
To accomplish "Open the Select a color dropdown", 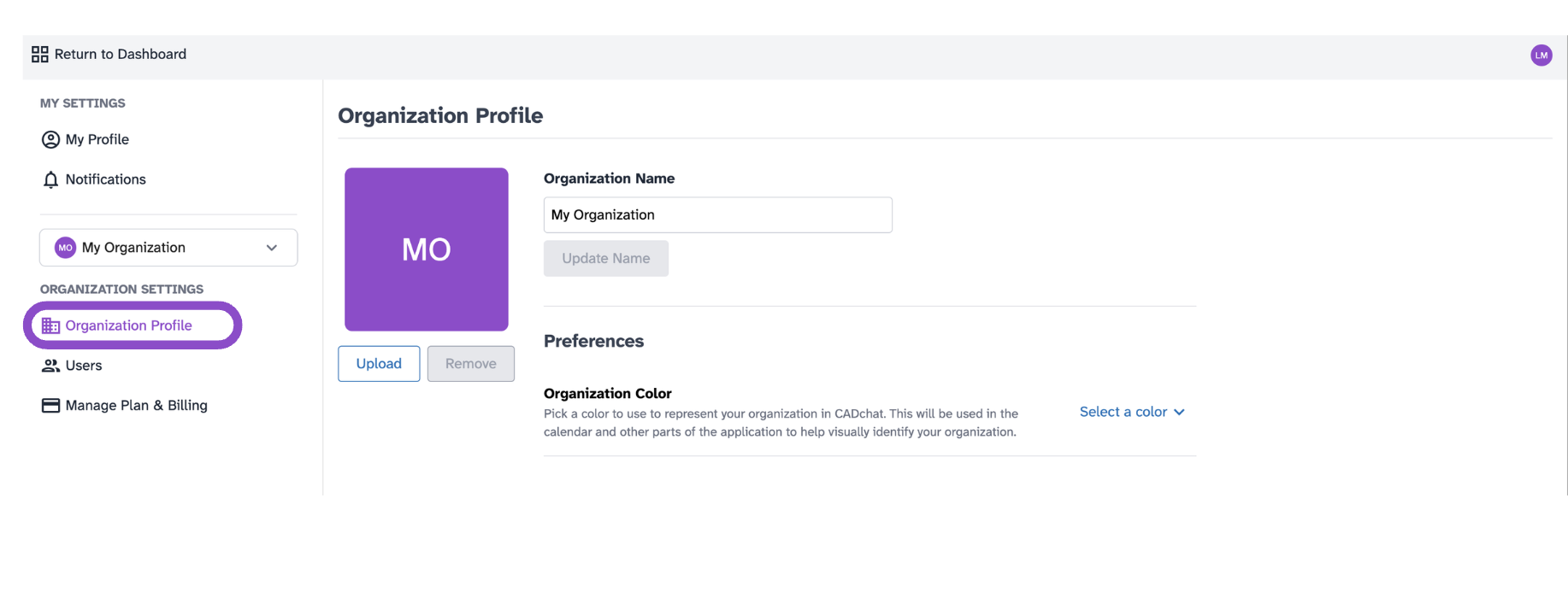I will [1132, 412].
